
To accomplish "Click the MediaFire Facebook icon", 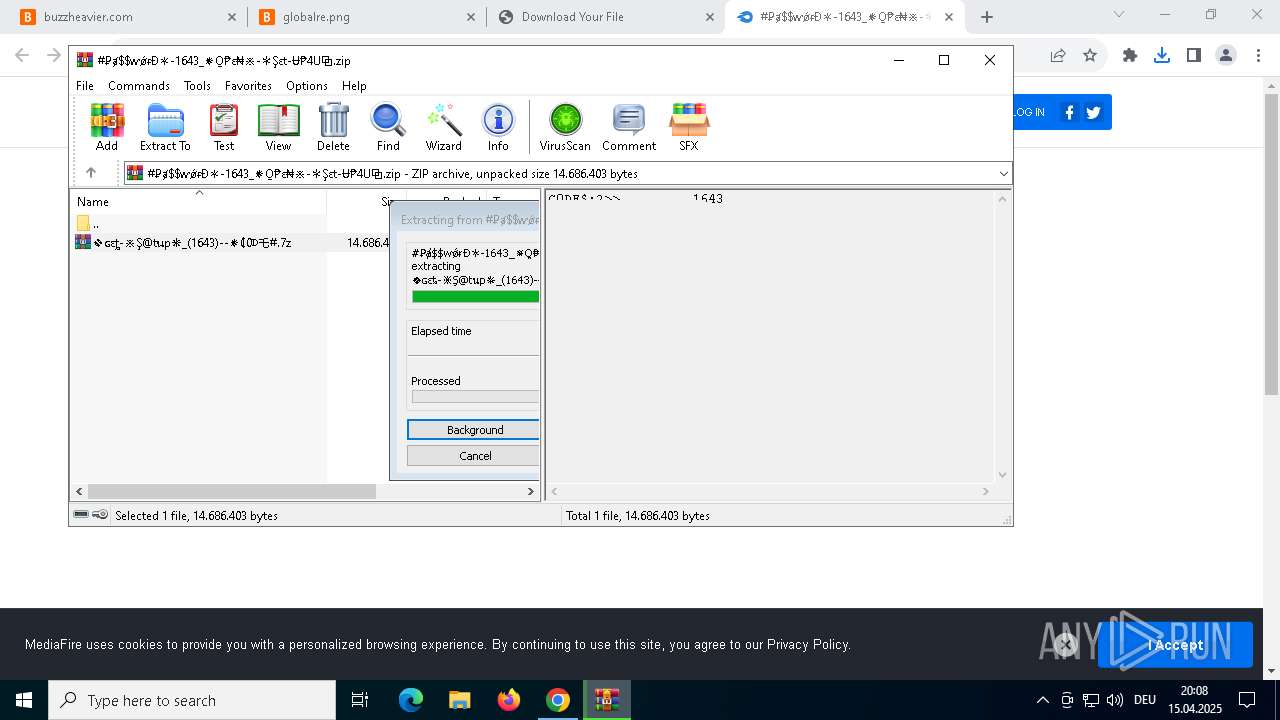I will point(1069,112).
